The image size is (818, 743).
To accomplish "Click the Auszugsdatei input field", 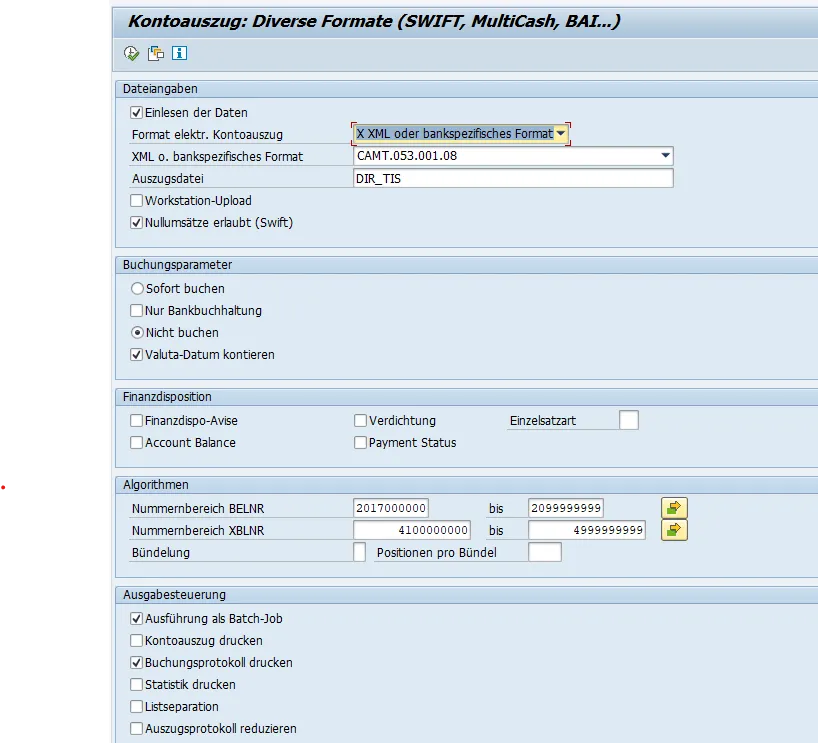I will (513, 179).
